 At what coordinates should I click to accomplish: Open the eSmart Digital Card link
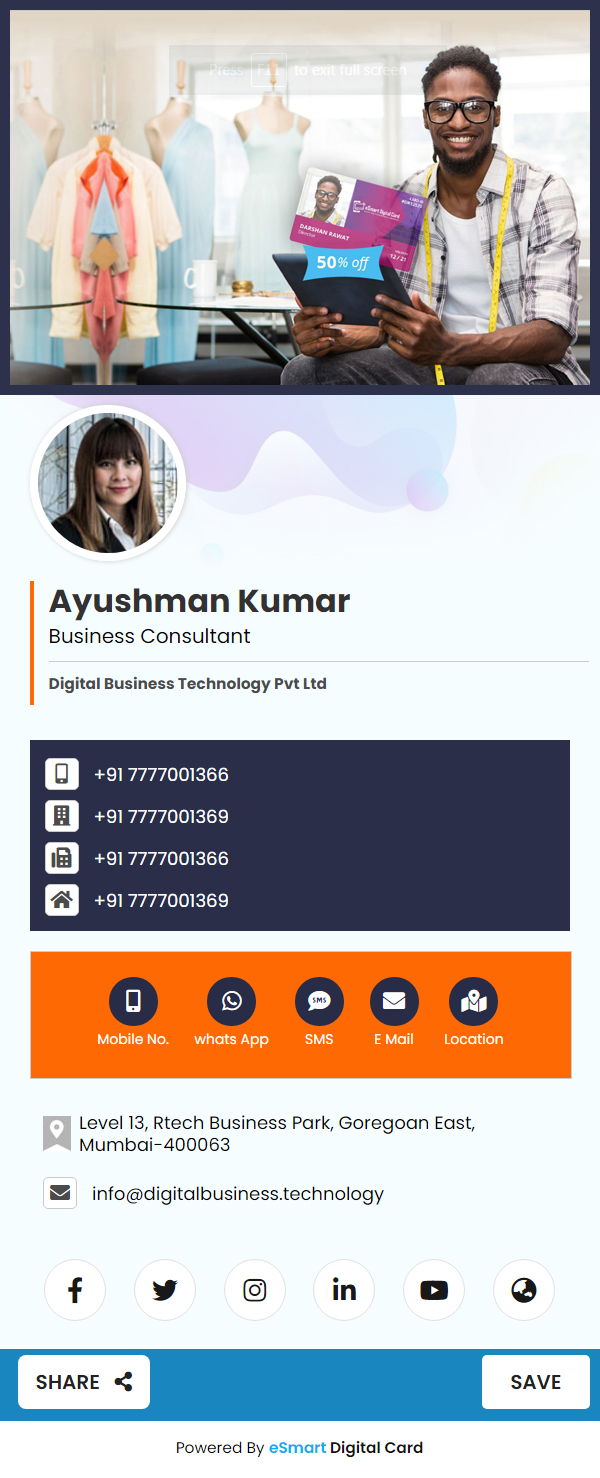click(x=346, y=1447)
